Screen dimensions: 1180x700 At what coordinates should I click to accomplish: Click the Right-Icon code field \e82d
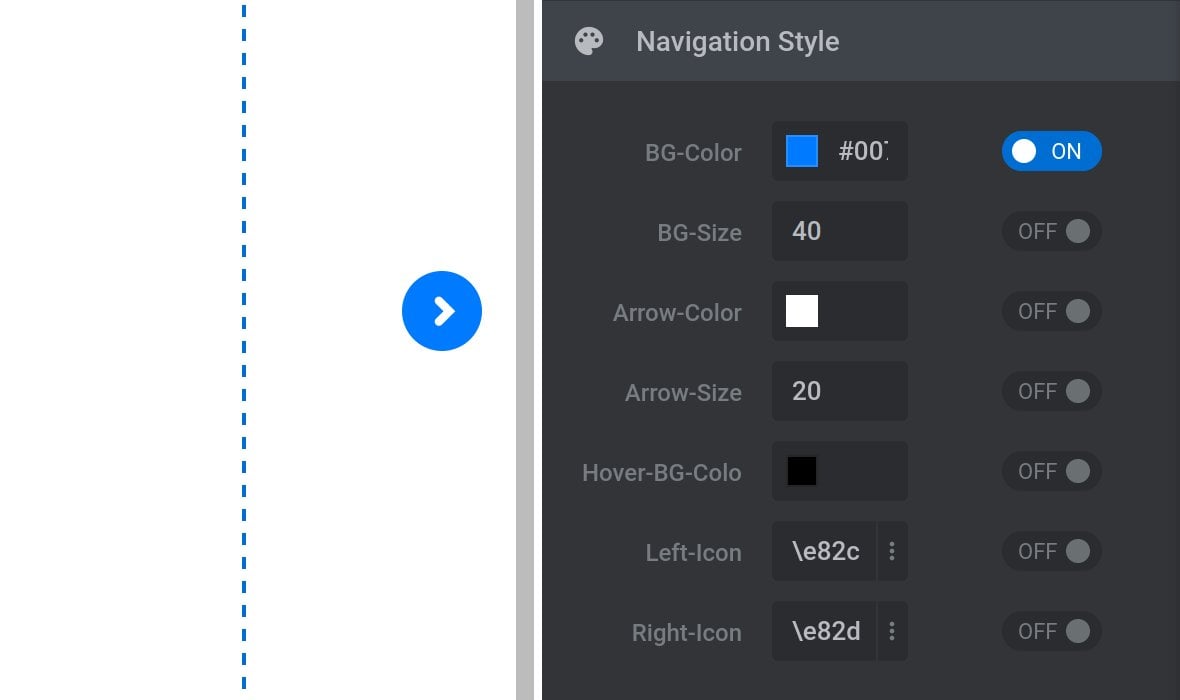click(825, 631)
